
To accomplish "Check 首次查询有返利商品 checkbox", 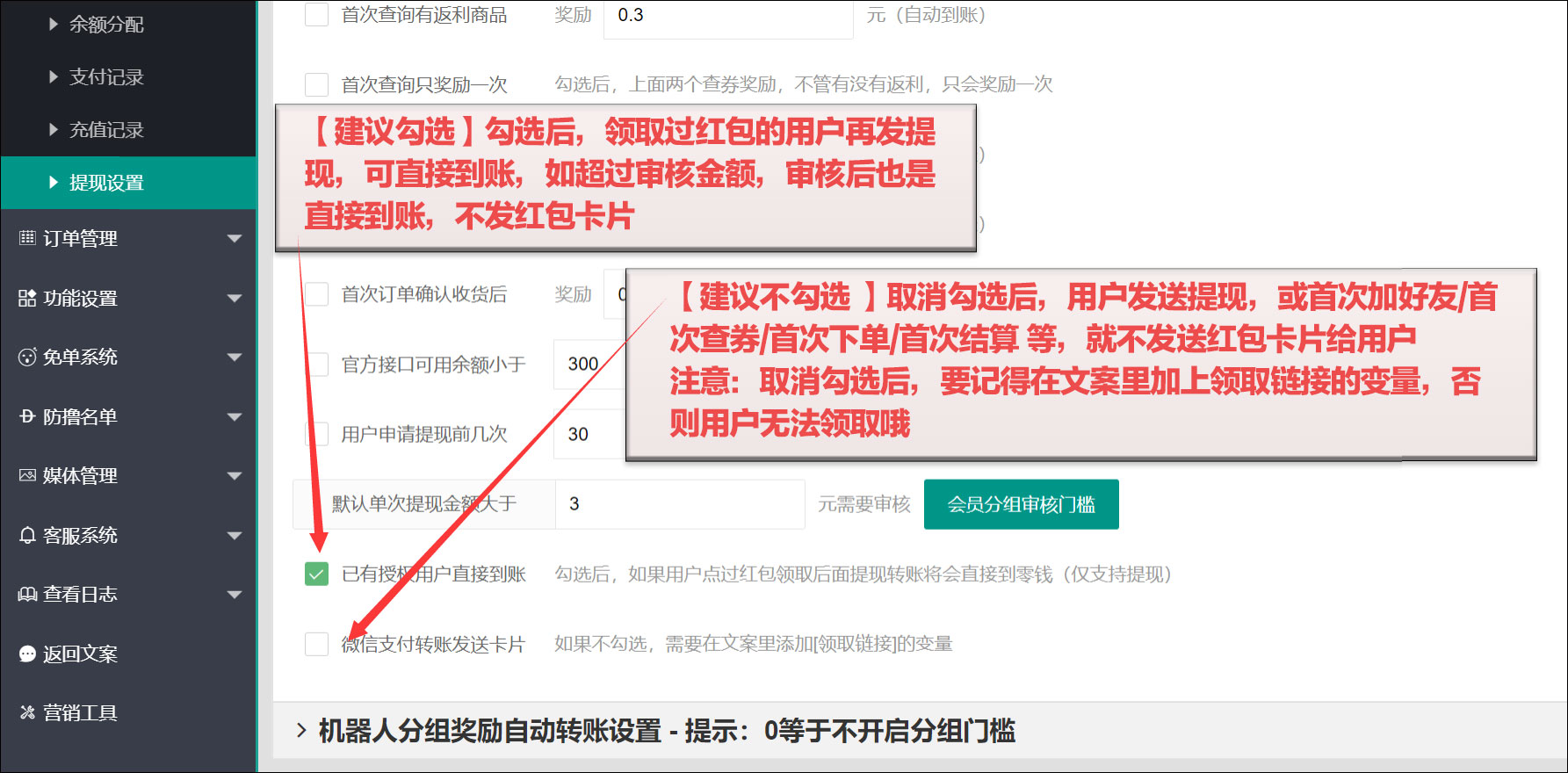I will (x=316, y=14).
